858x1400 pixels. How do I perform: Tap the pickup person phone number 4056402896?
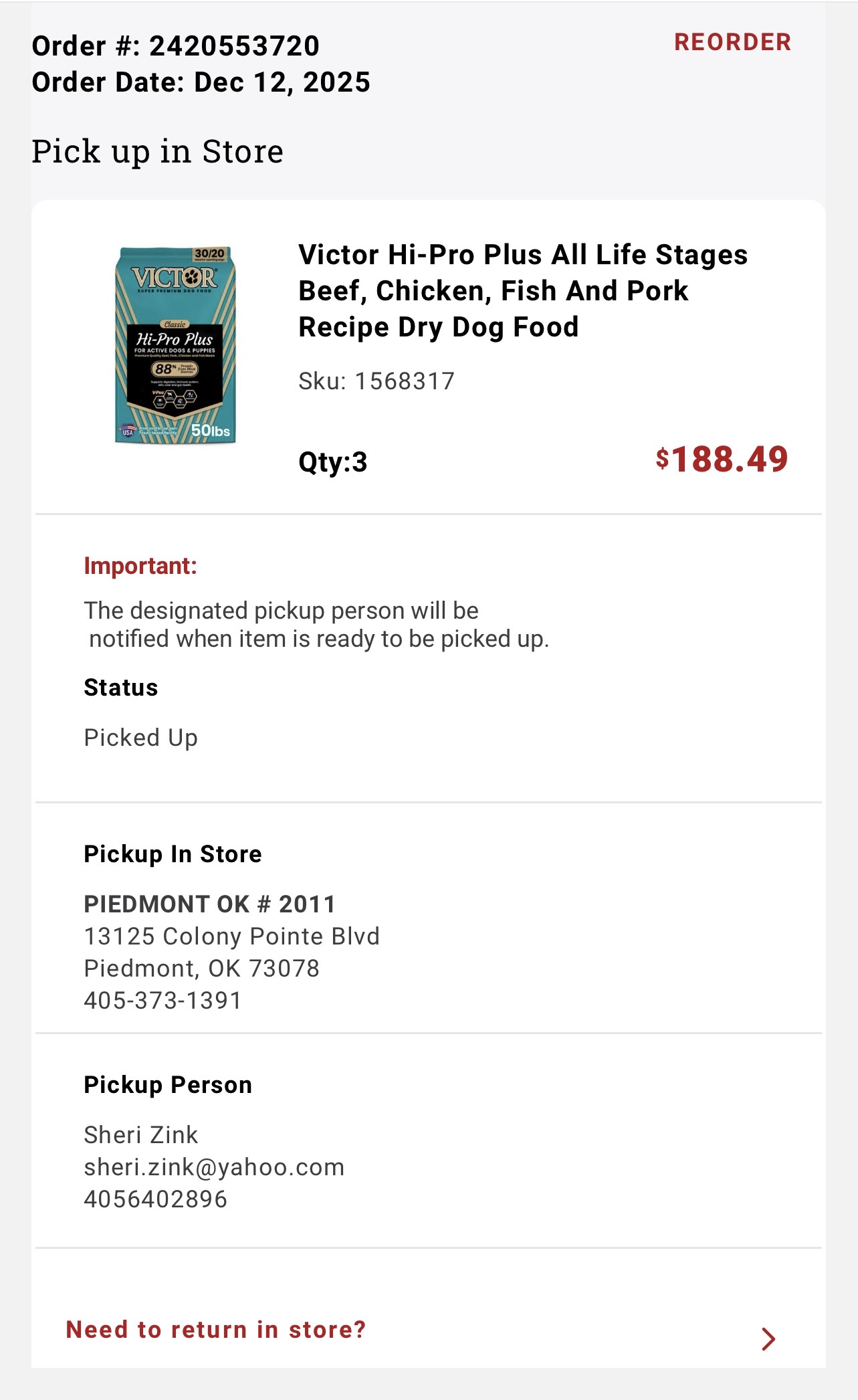[x=156, y=1199]
